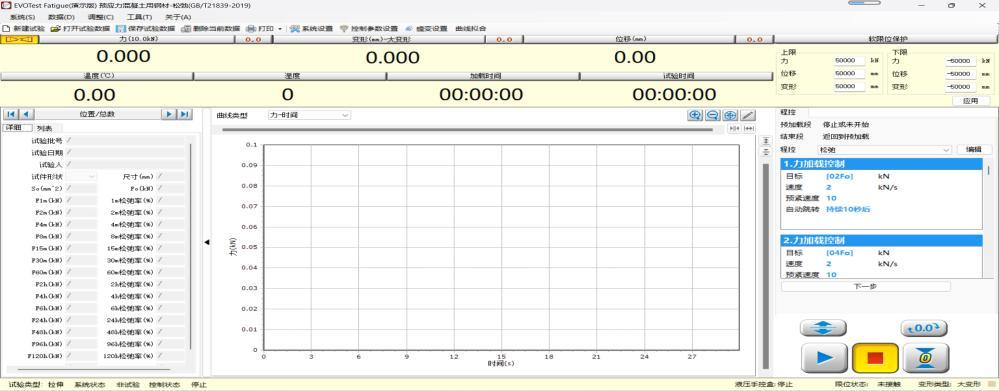Image resolution: width=999 pixels, height=391 pixels.
Task: Open the 关于(A) menu
Action: pos(178,17)
